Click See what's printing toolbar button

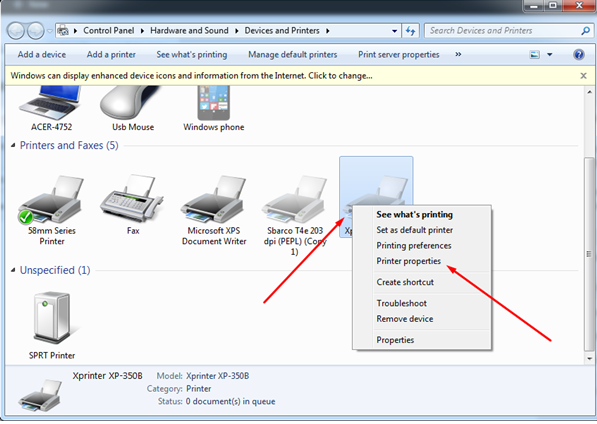pos(192,55)
